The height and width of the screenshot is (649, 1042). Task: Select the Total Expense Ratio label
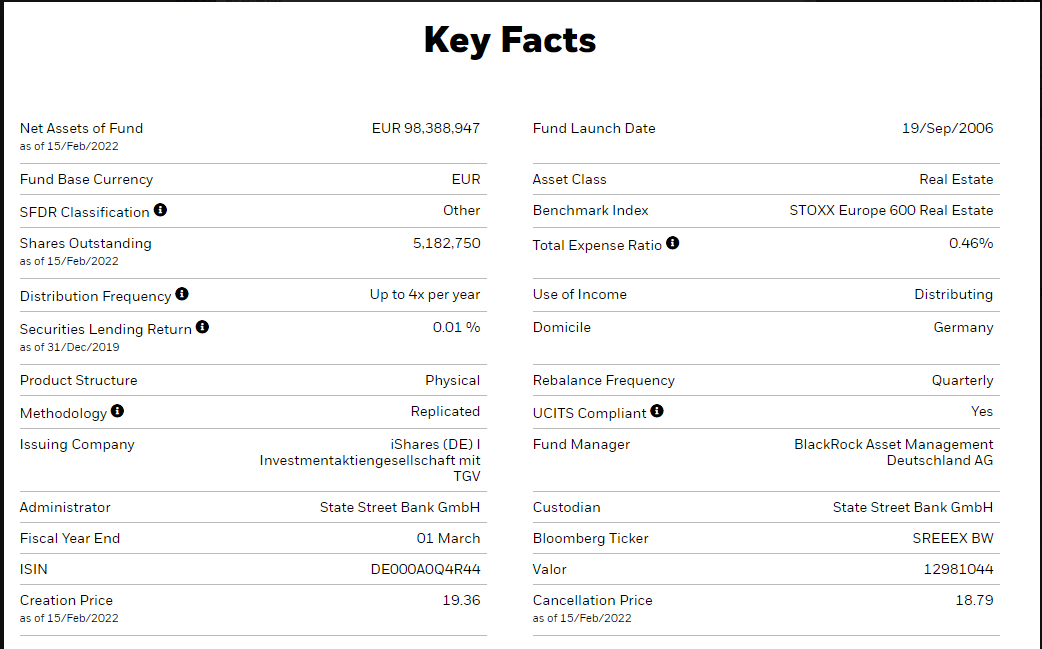597,245
